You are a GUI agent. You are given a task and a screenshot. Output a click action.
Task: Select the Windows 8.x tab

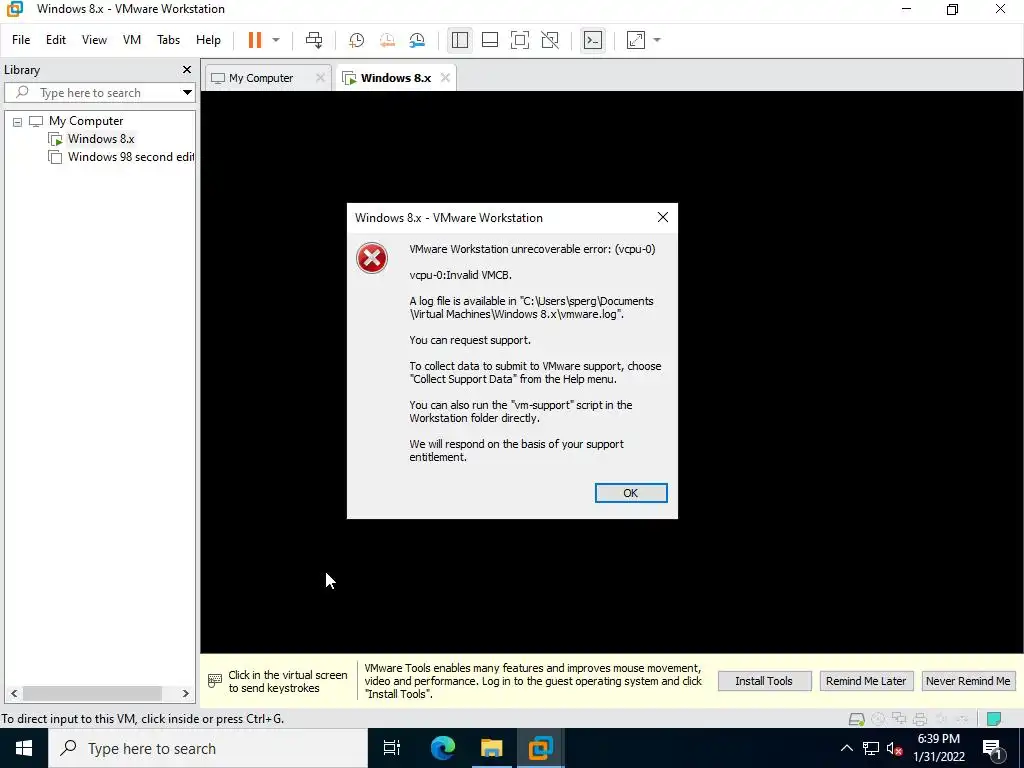pyautogui.click(x=396, y=78)
